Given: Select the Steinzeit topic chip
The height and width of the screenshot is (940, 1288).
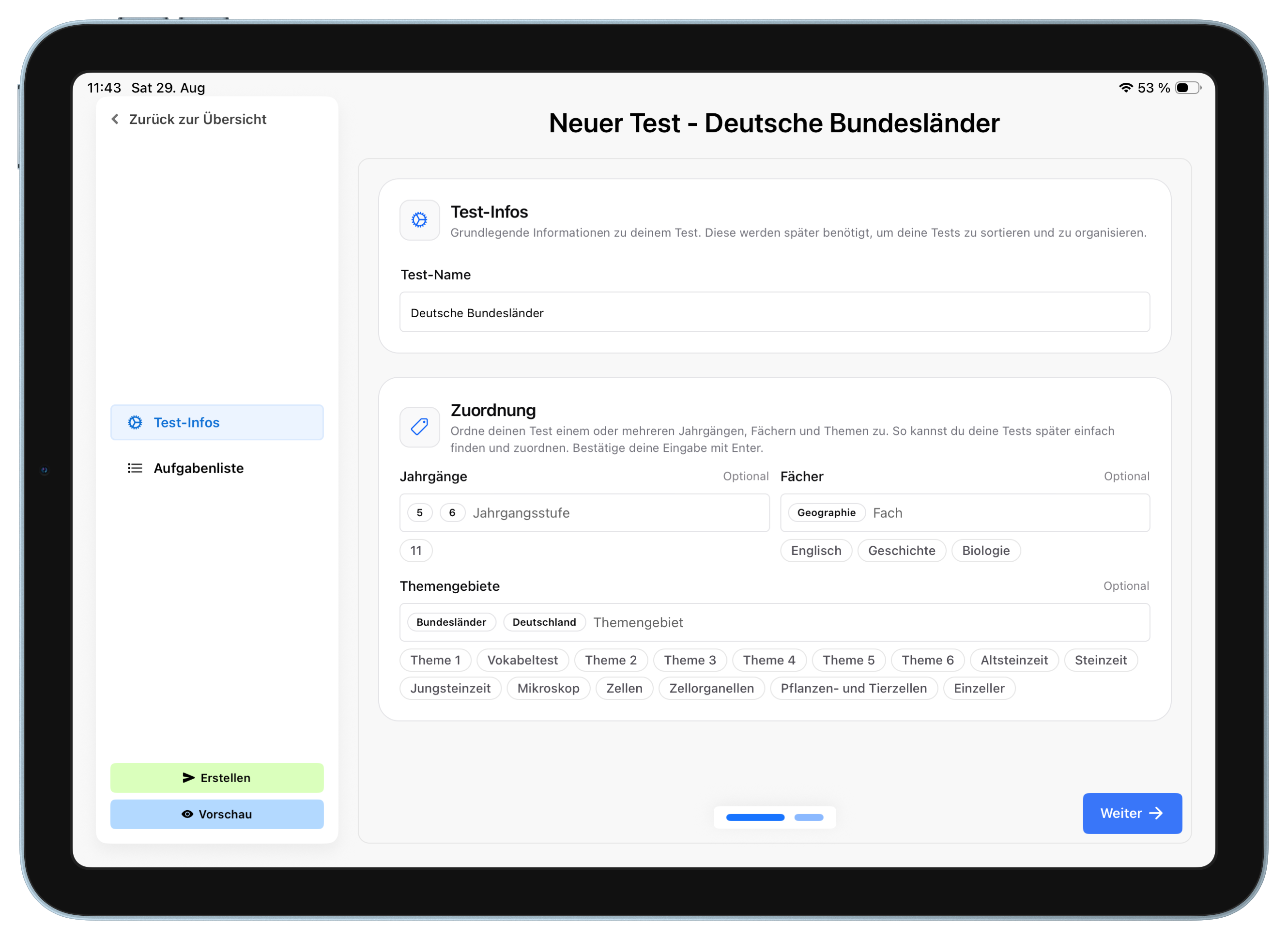Looking at the screenshot, I should tap(1100, 660).
